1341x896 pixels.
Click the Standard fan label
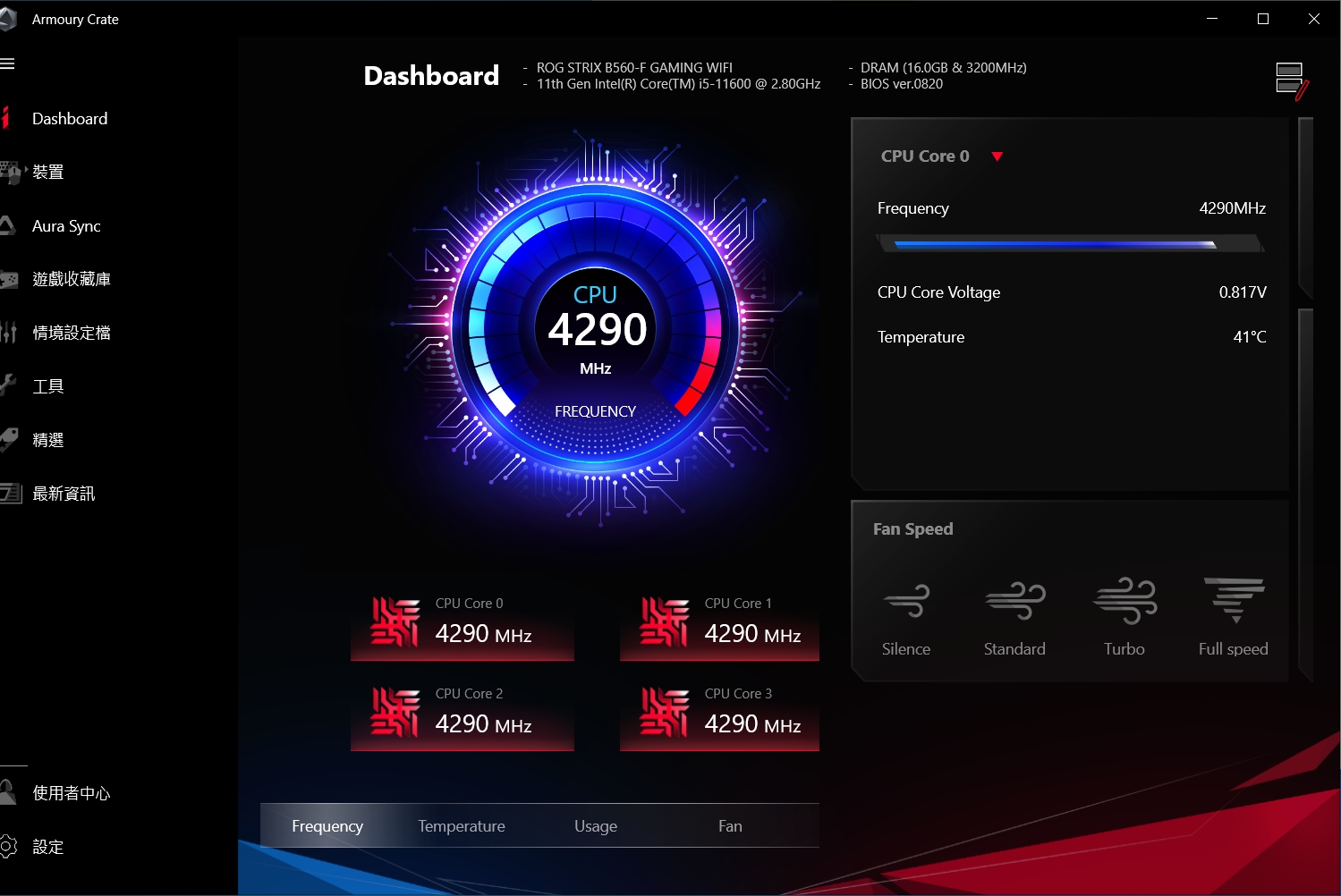pyautogui.click(x=1014, y=649)
